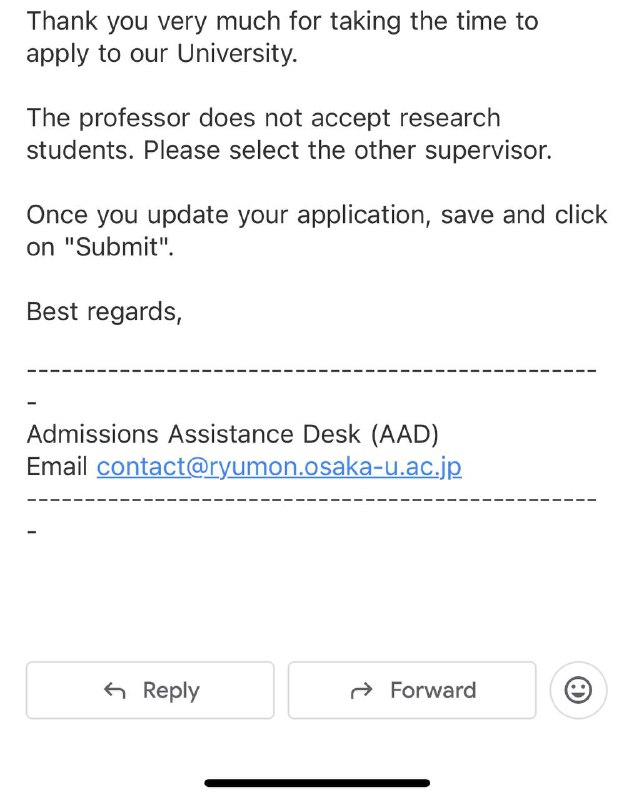Screen dimensions: 634x800
Task: Click the "Reply" text label
Action: [171, 691]
